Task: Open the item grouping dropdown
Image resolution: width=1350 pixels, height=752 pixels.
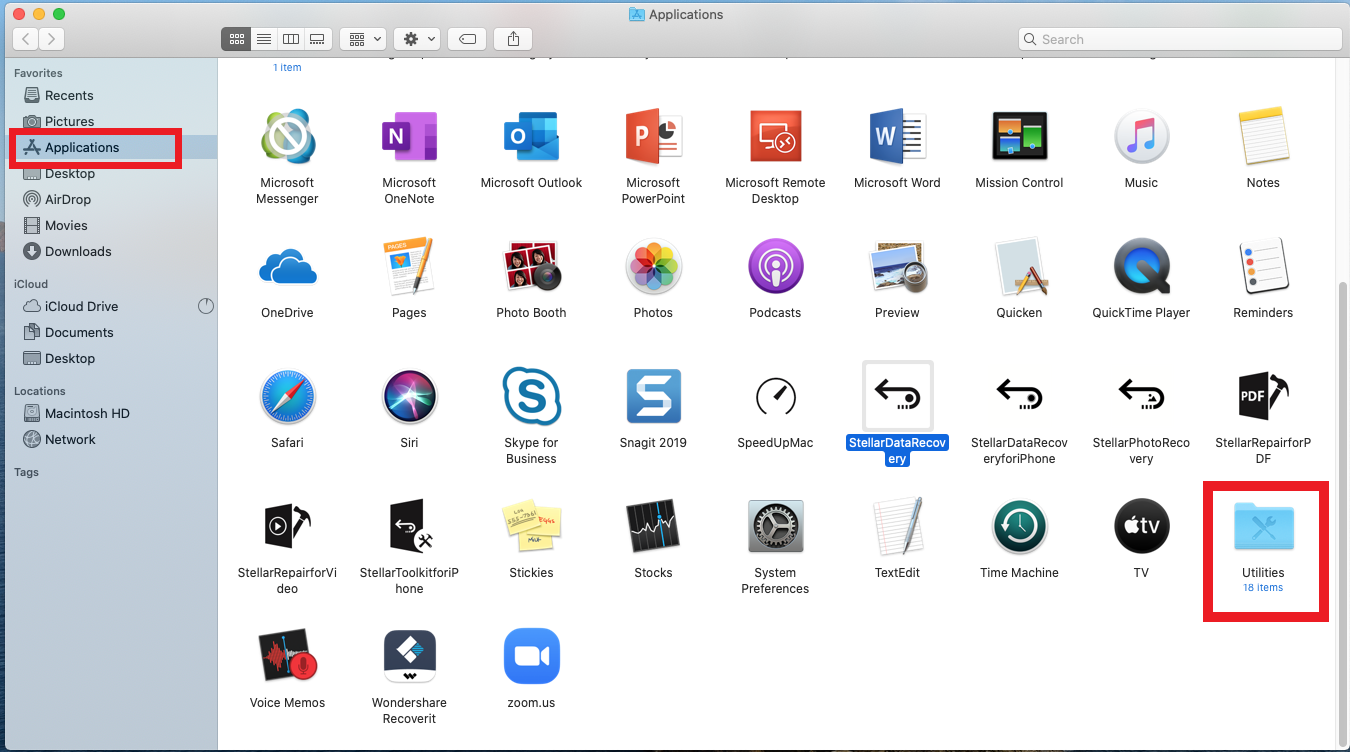Action: pyautogui.click(x=362, y=38)
